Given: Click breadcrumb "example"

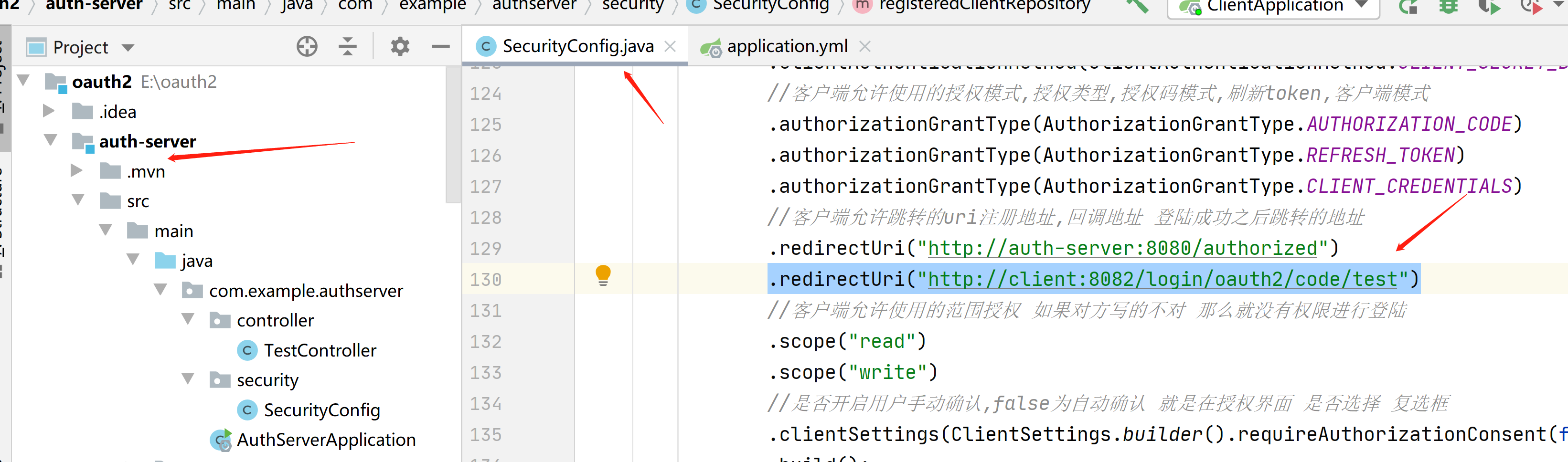Looking at the screenshot, I should (432, 6).
